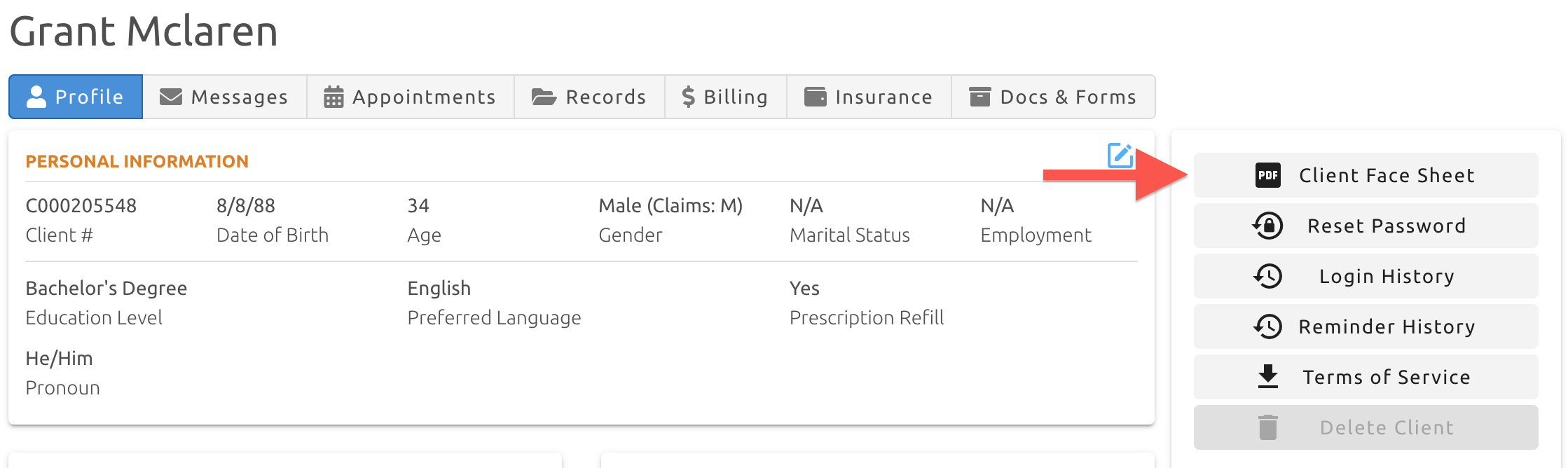1568x468 pixels.
Task: Open the Billing tab
Action: click(x=726, y=97)
